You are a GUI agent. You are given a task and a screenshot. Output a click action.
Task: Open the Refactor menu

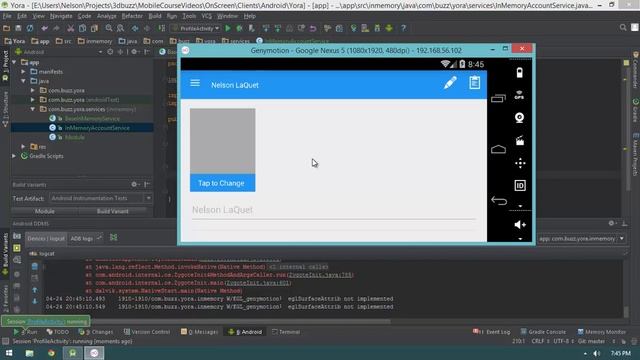(132, 16)
